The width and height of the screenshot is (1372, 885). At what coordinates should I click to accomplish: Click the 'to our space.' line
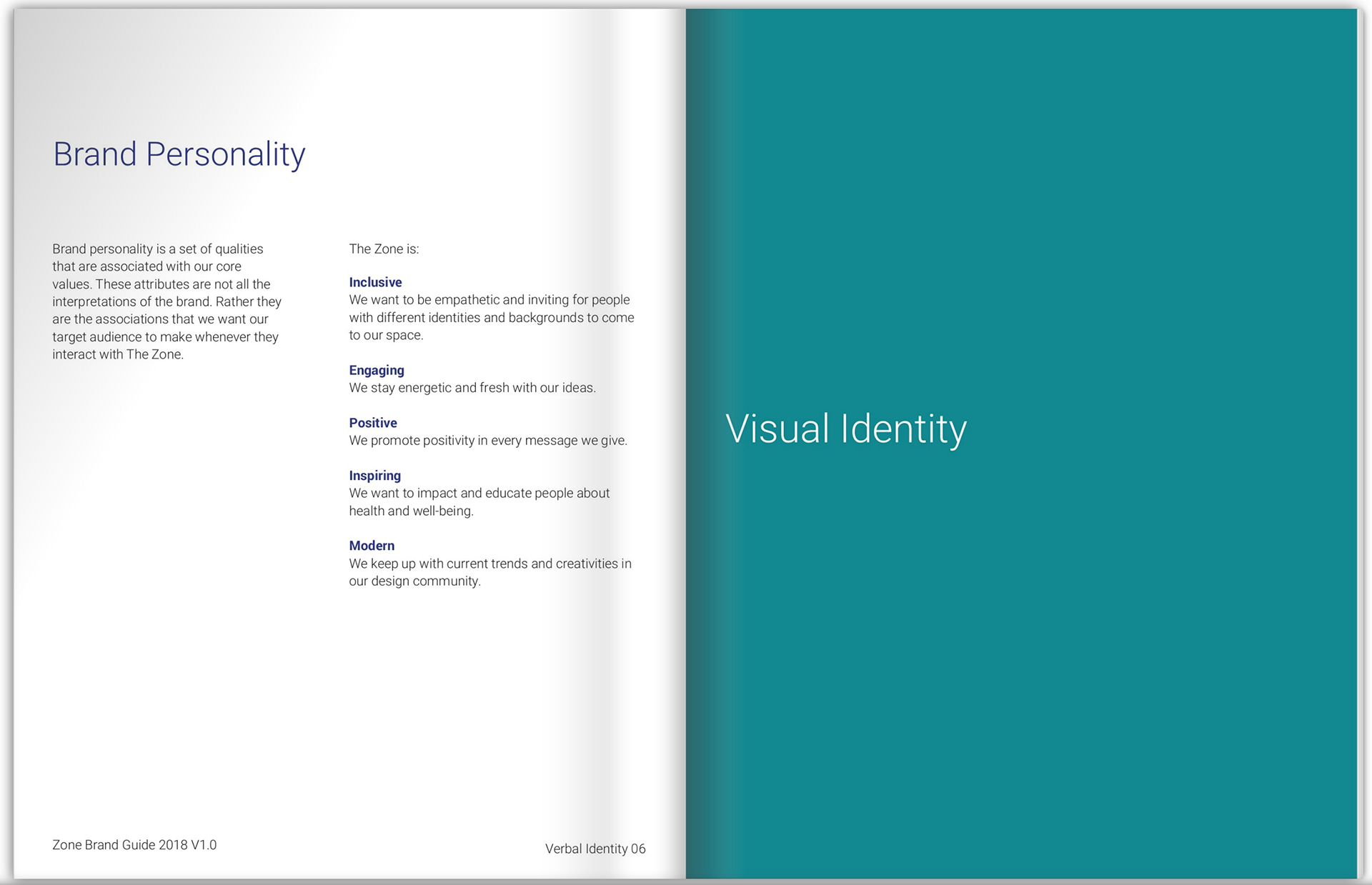386,335
